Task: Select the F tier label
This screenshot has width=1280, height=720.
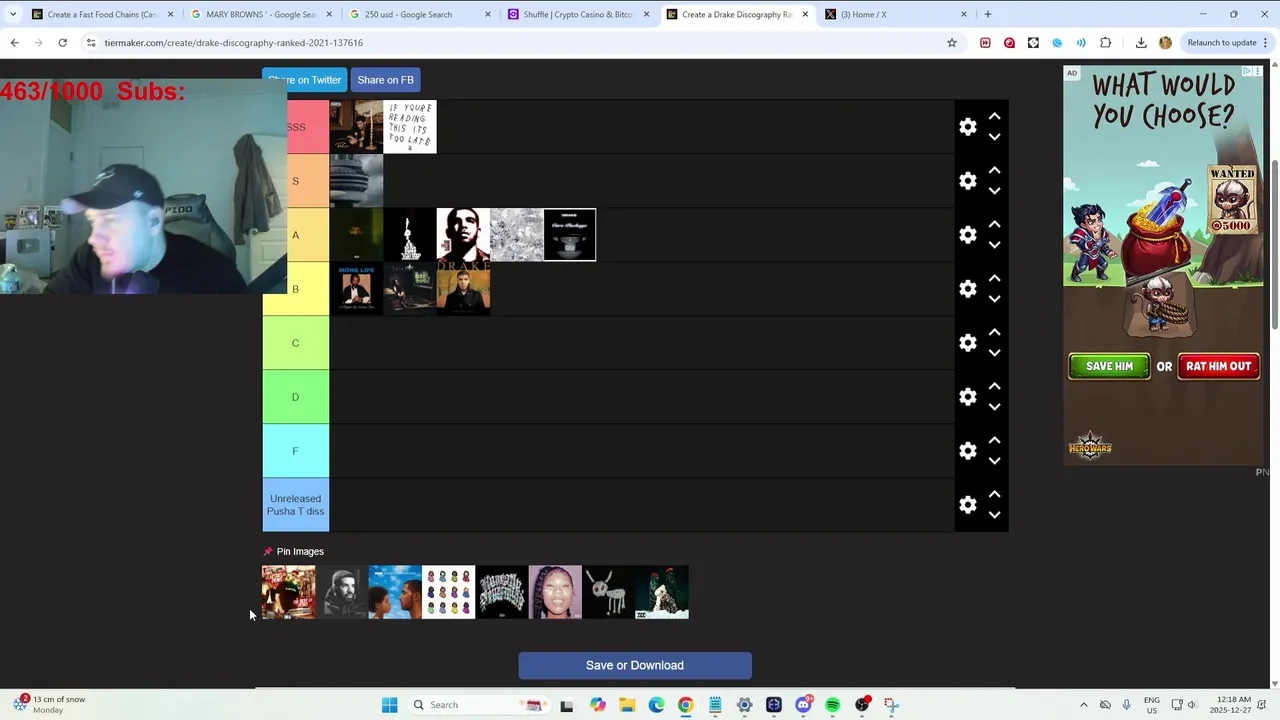Action: click(295, 451)
